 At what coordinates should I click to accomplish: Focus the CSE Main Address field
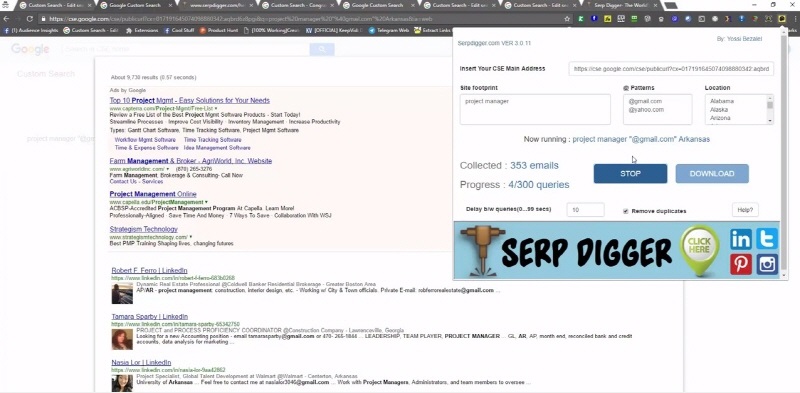pyautogui.click(x=671, y=69)
